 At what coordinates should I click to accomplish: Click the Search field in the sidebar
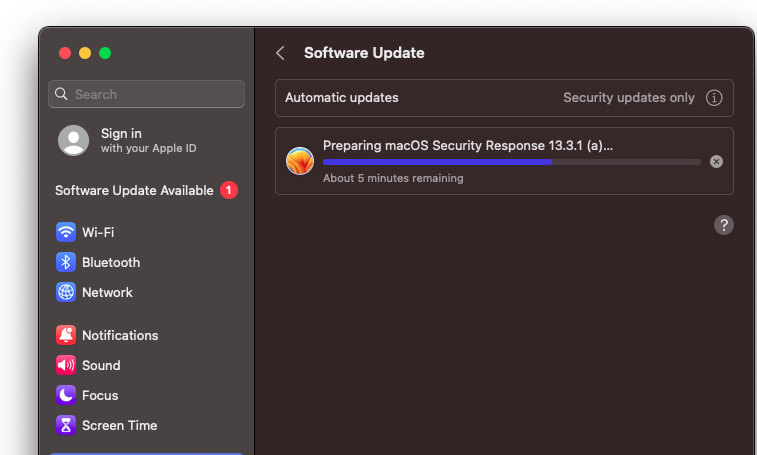click(x=147, y=94)
